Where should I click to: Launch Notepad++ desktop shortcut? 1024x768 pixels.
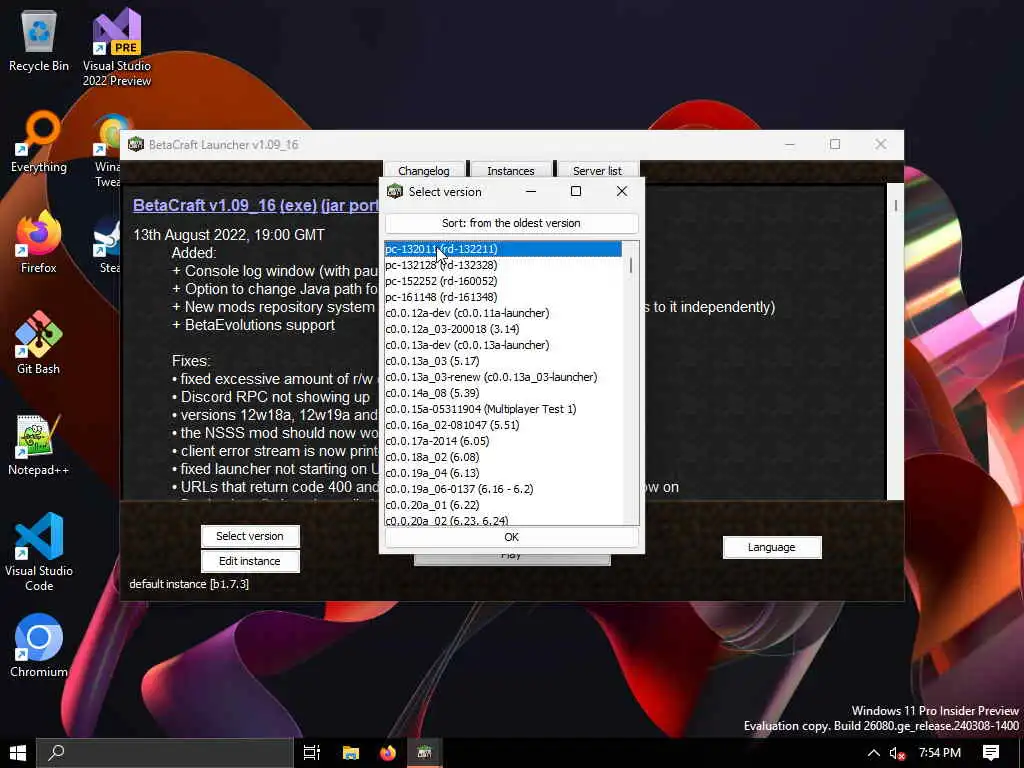pyautogui.click(x=39, y=445)
